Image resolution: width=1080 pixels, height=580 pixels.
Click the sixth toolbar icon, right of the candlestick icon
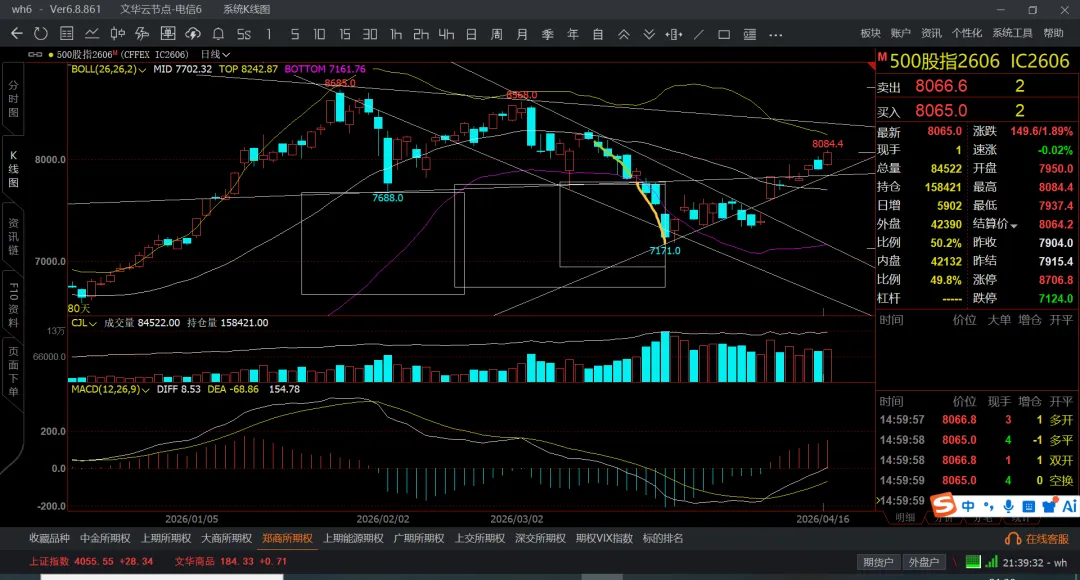coord(143,34)
